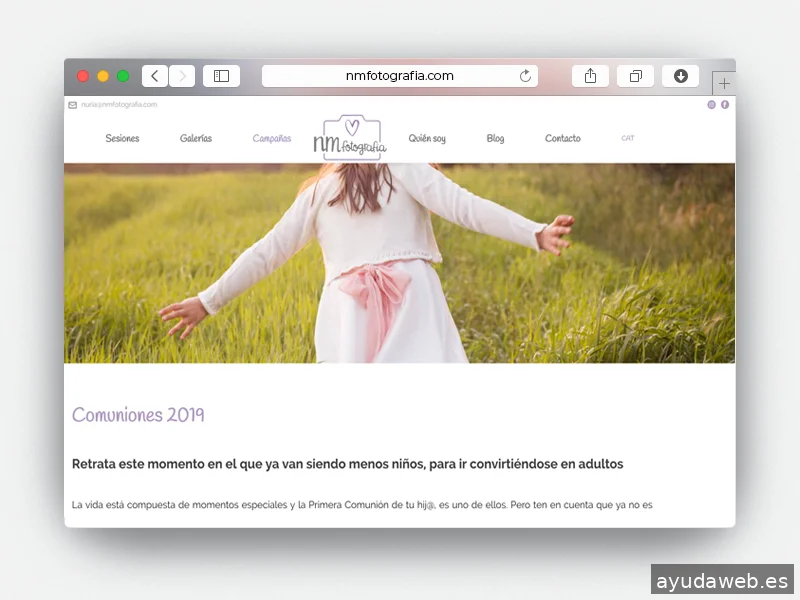Click the NM fotografía camera logo
This screenshot has width=800, height=600.
pos(350,136)
